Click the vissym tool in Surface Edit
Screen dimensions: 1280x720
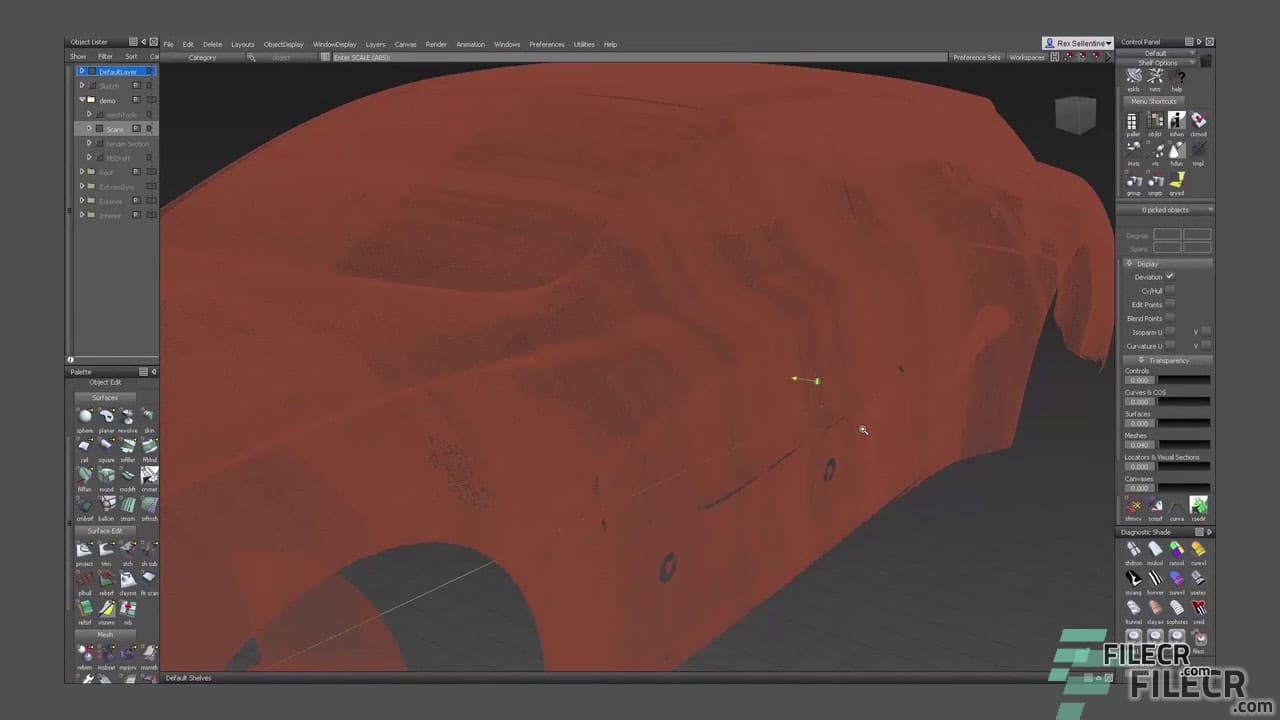[107, 608]
